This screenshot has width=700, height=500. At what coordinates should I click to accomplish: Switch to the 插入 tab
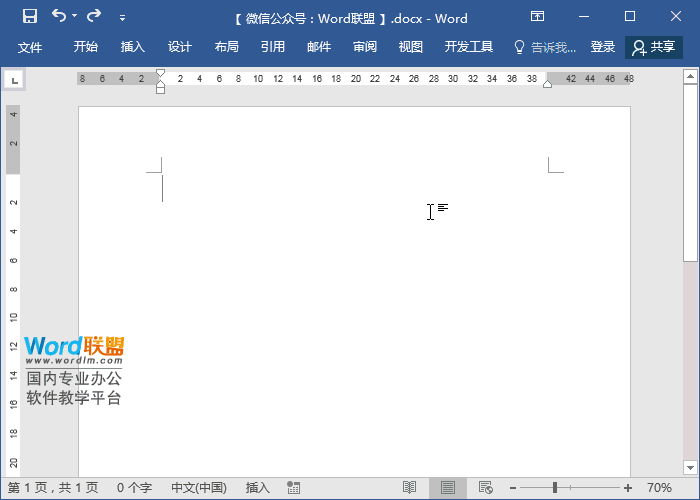click(x=133, y=47)
